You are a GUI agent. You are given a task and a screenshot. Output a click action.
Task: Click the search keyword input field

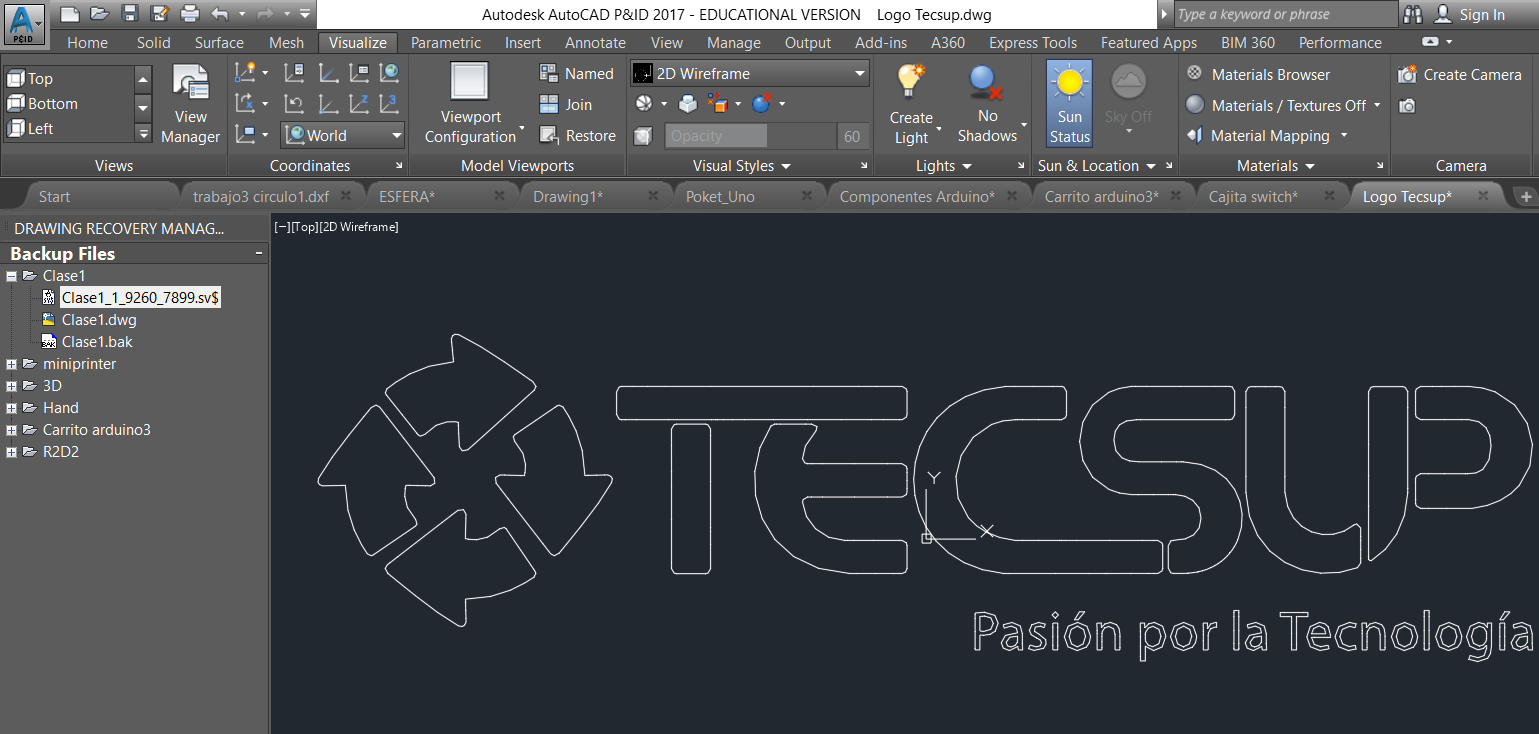[1284, 14]
